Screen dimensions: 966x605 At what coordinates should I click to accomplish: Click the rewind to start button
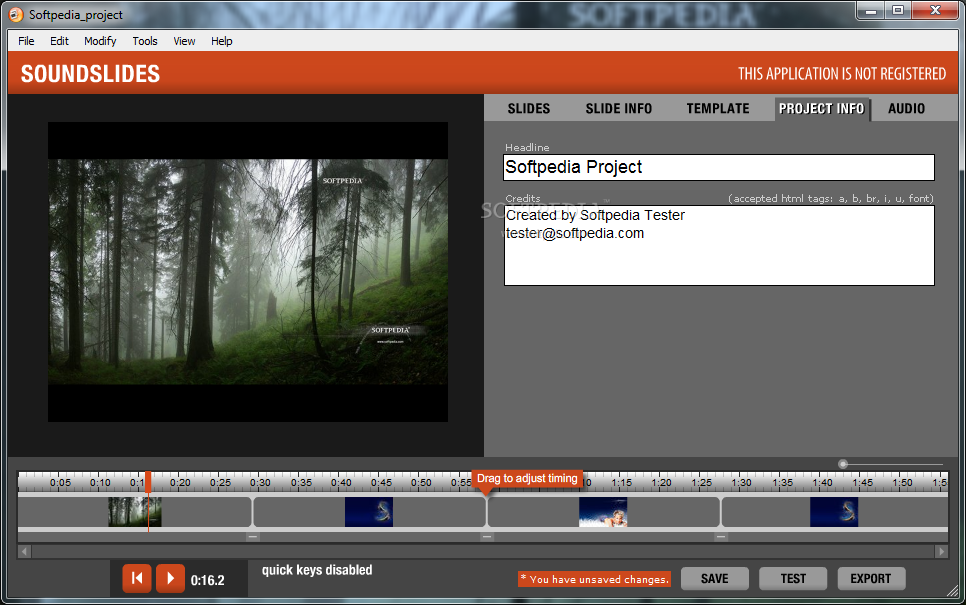pos(137,578)
